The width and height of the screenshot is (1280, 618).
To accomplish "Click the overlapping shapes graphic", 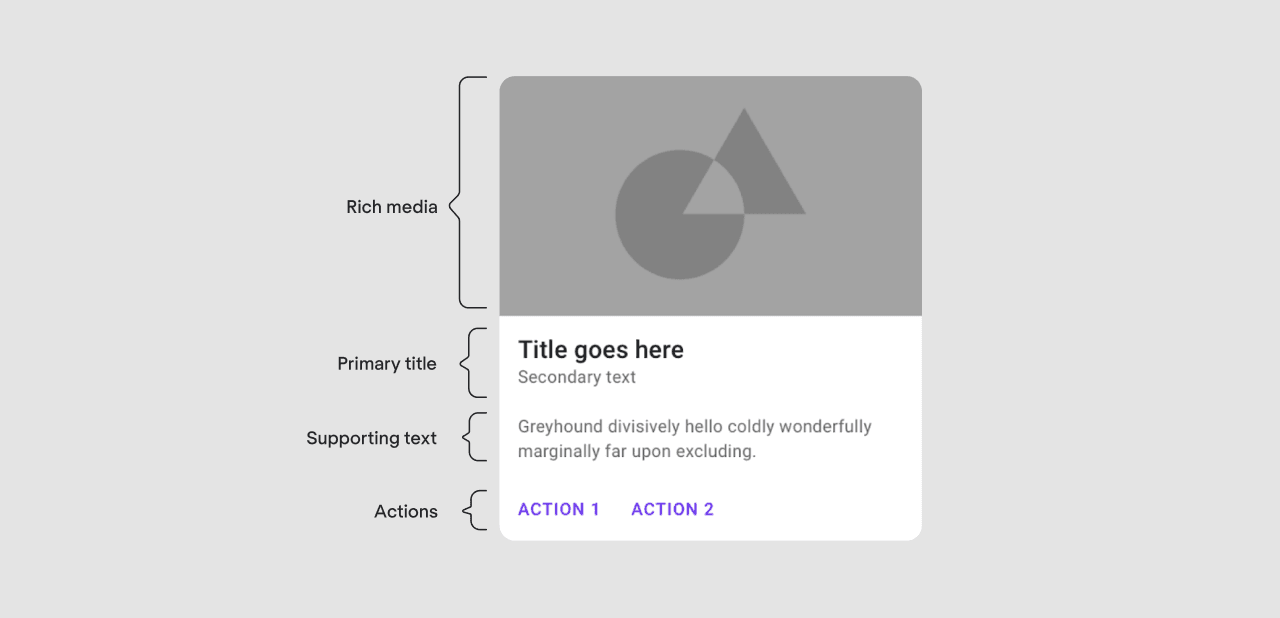I will coord(710,195).
